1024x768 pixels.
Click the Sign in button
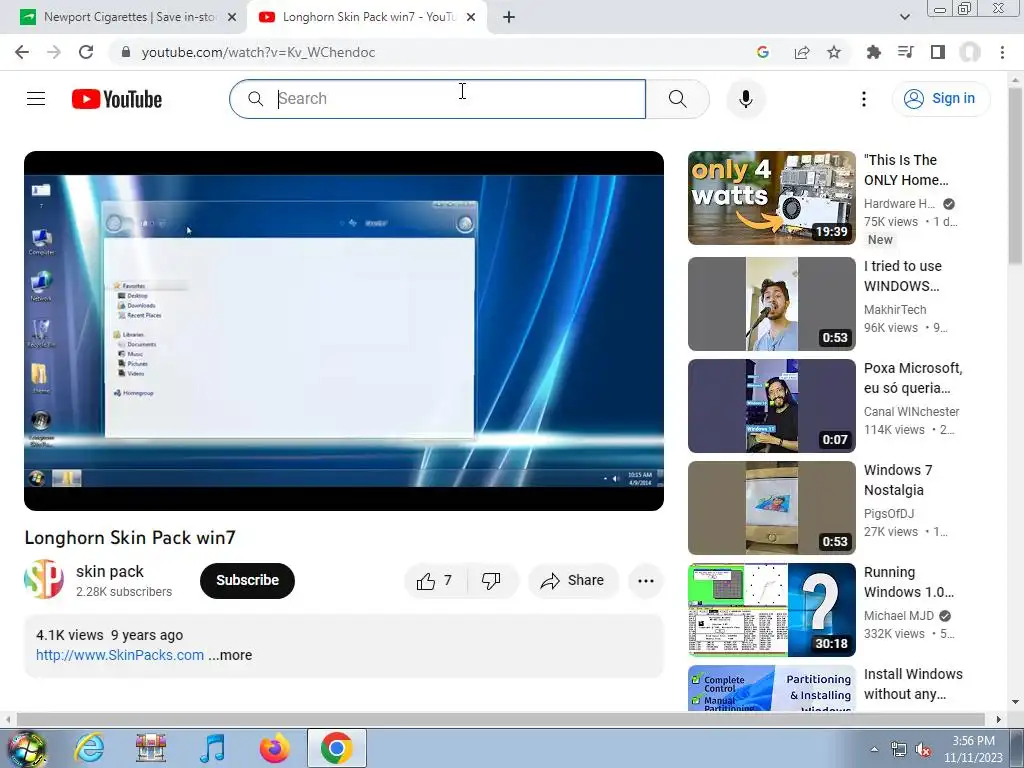pyautogui.click(x=940, y=99)
